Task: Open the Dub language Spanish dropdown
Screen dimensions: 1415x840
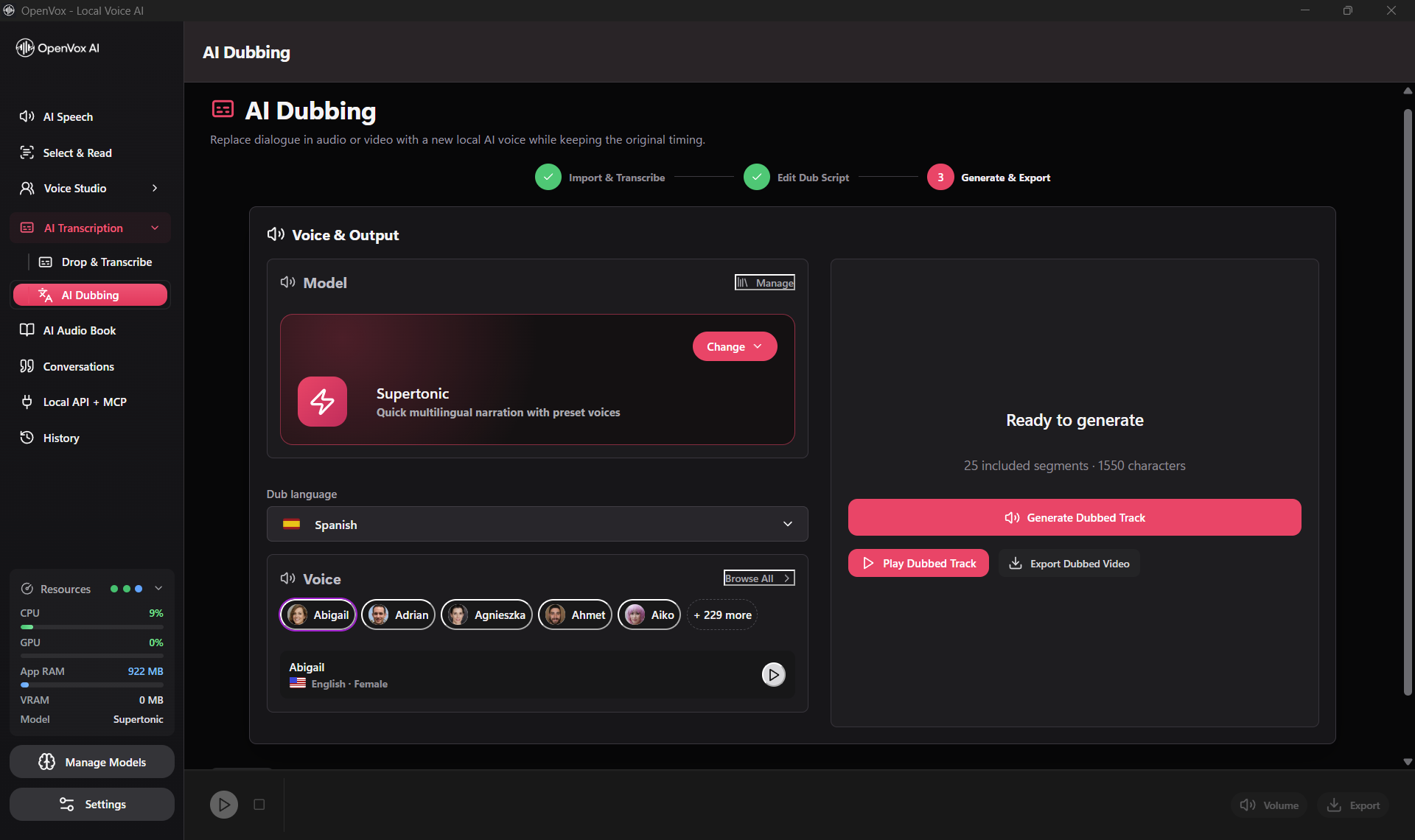Action: [x=537, y=524]
